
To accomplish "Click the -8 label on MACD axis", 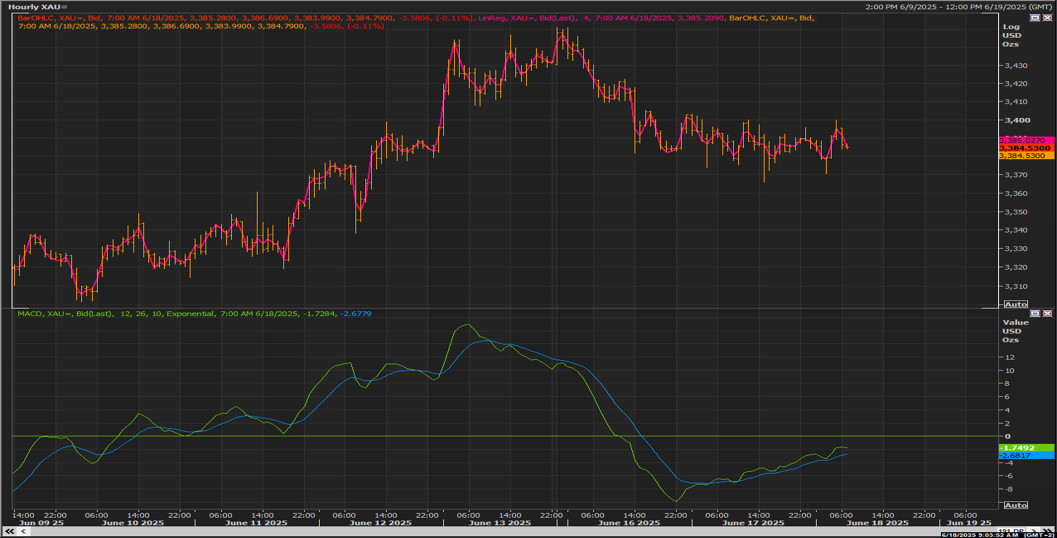I will (1009, 489).
